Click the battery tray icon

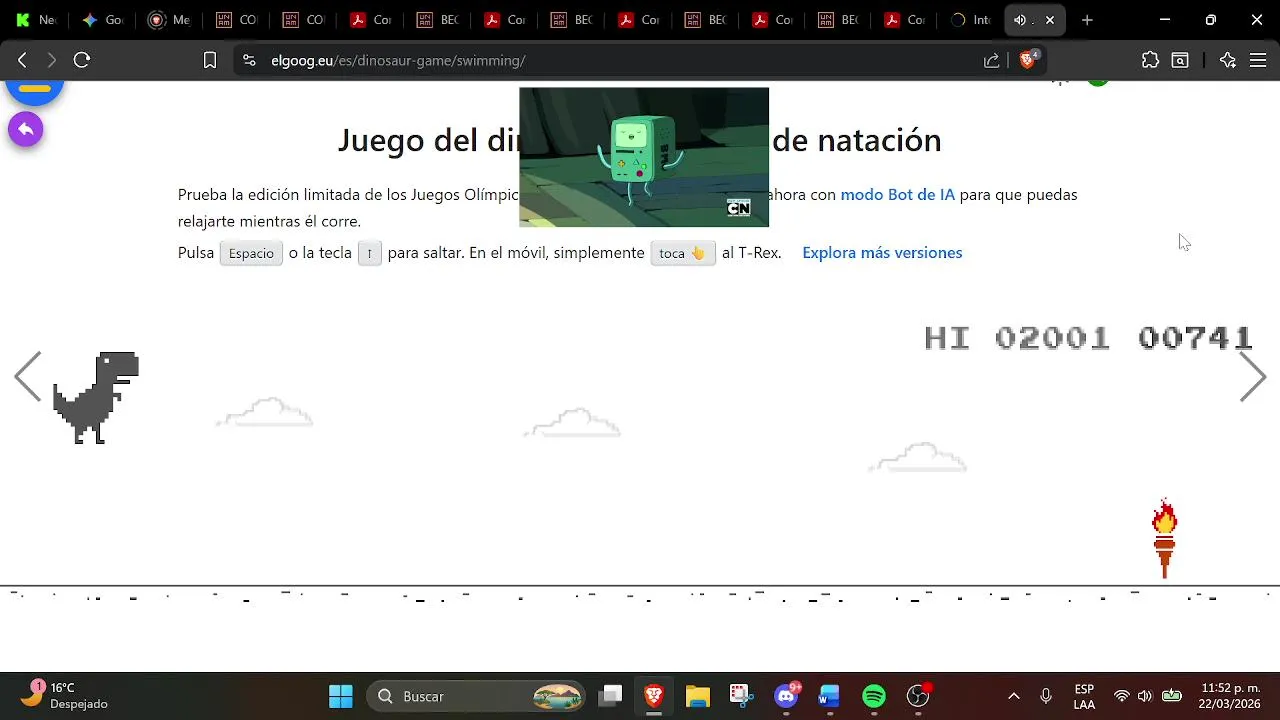tap(1172, 696)
